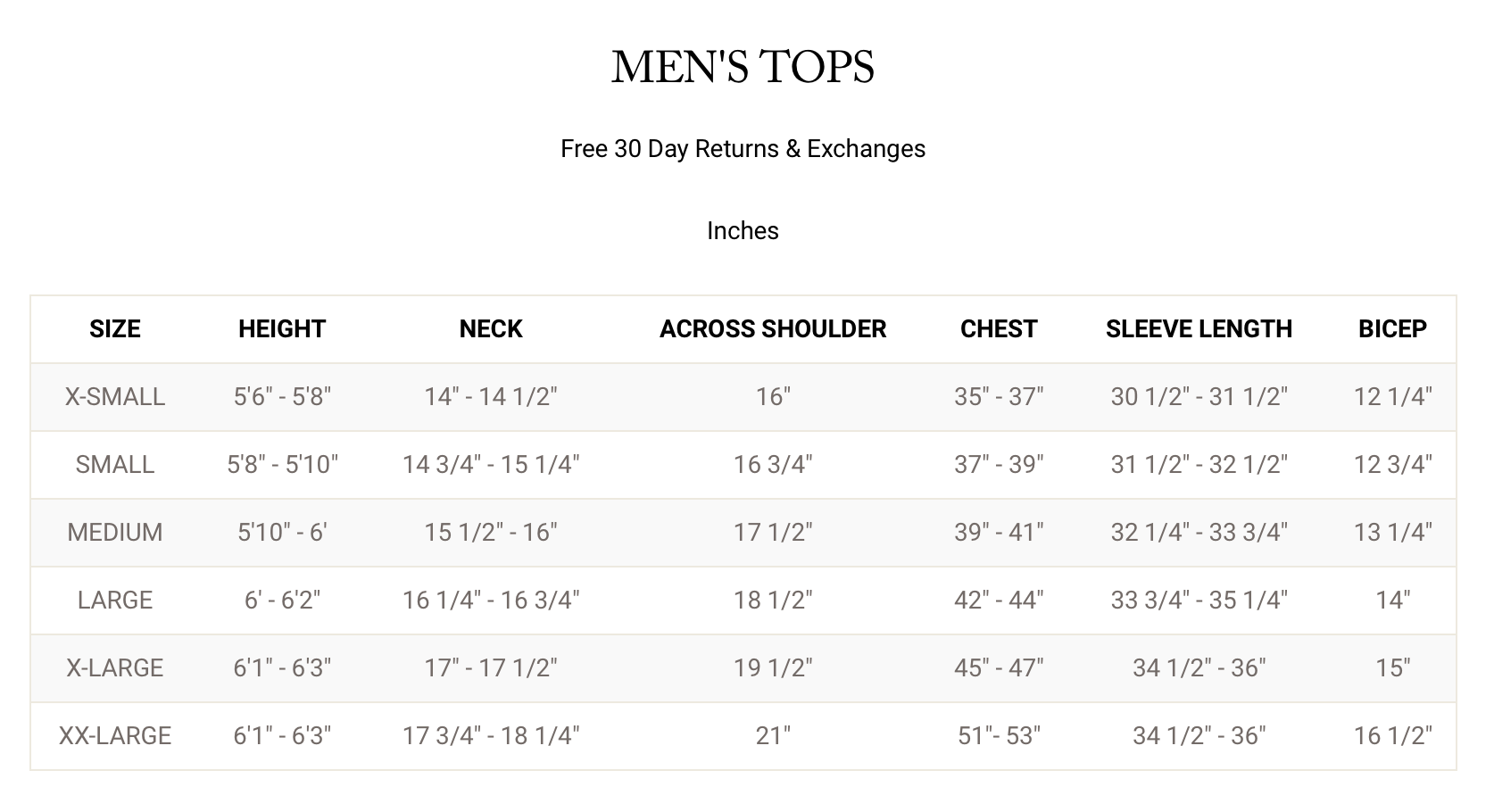
Task: Click the Free 30 Day Returns & Exchanges text
Action: [743, 149]
